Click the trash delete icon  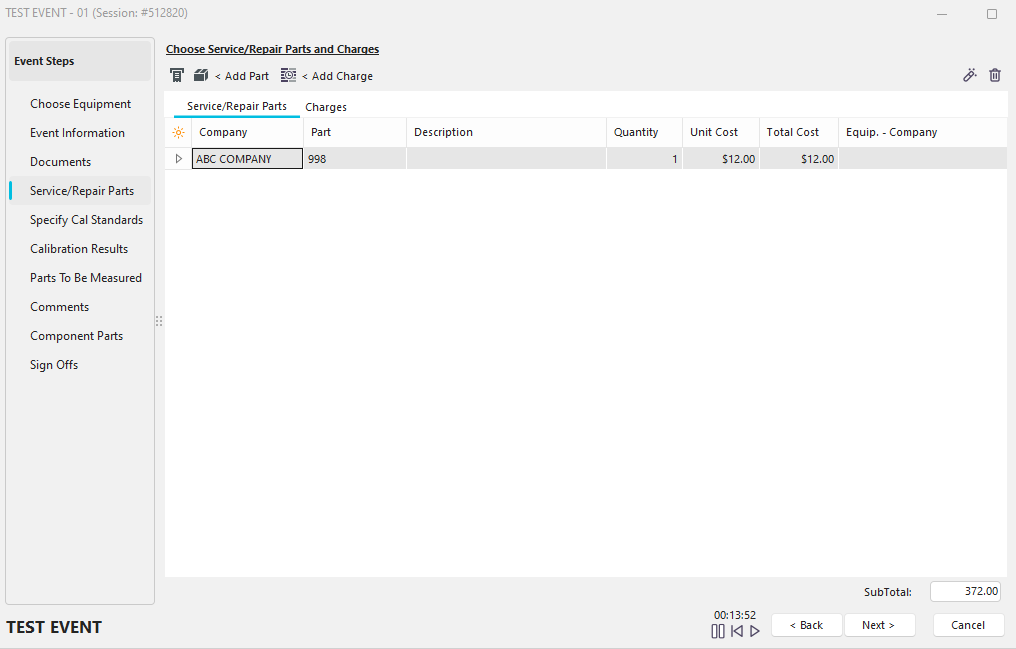coord(995,75)
